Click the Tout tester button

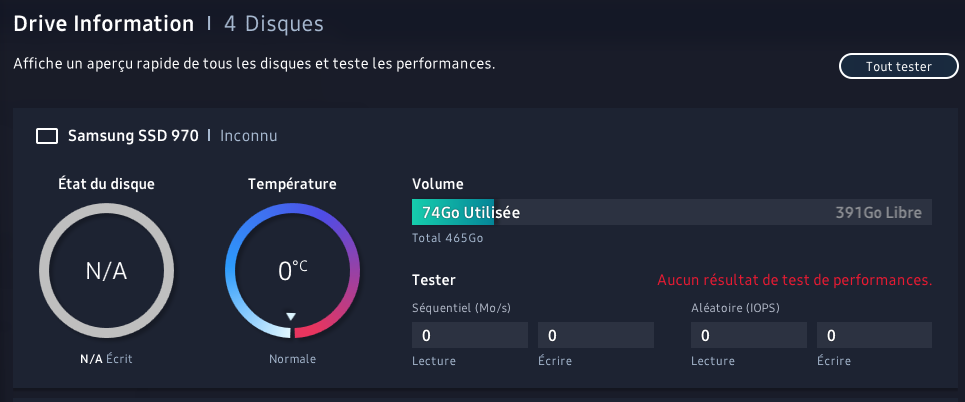point(899,66)
